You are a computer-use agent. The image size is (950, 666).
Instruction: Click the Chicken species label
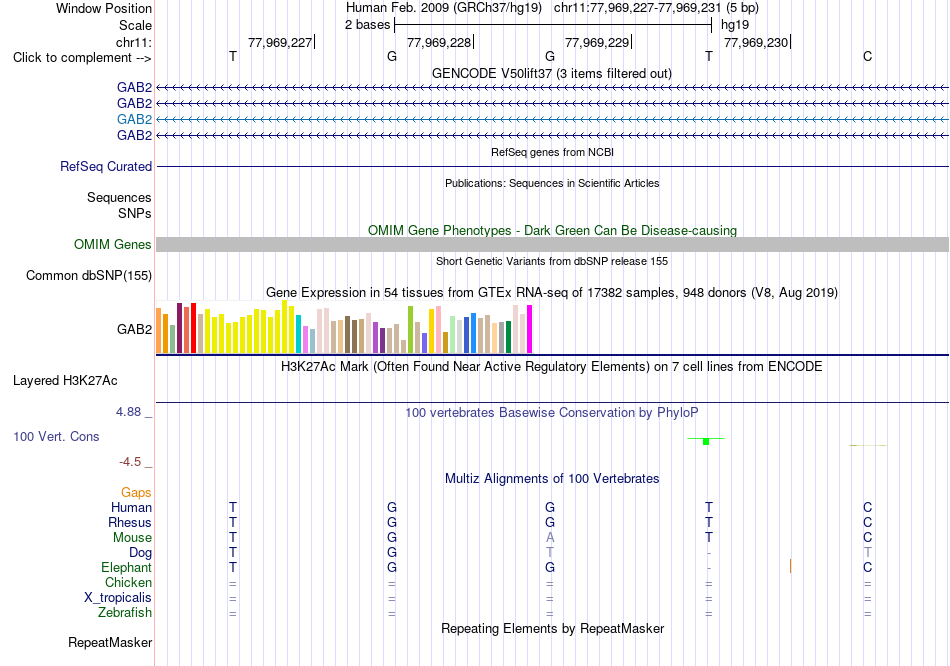[x=128, y=582]
